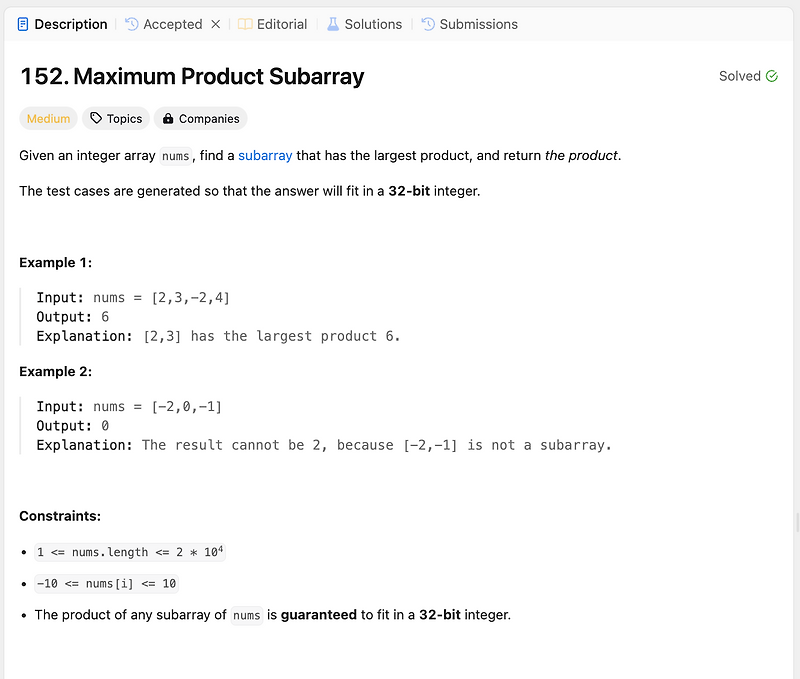This screenshot has height=679, width=800.
Task: Open the Submissions tab
Action: [478, 24]
